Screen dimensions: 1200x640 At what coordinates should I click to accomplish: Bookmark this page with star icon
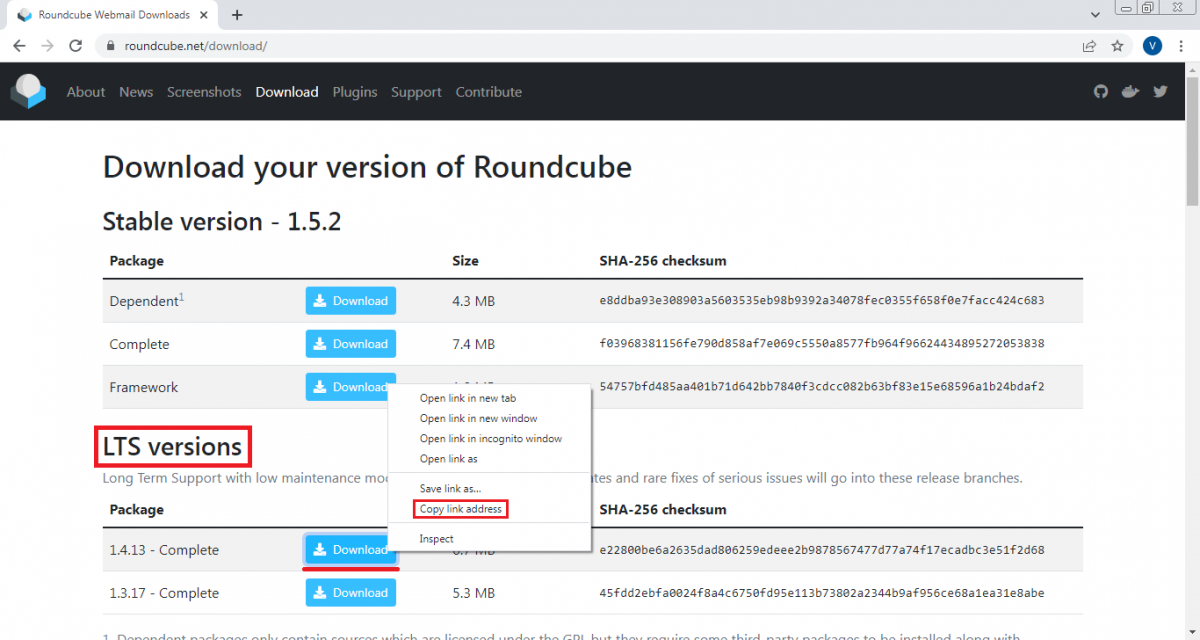tap(1117, 46)
